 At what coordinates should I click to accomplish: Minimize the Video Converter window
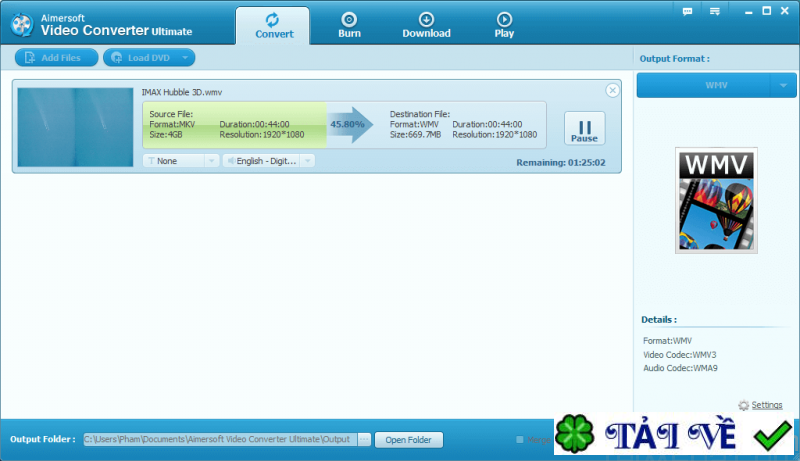(748, 11)
